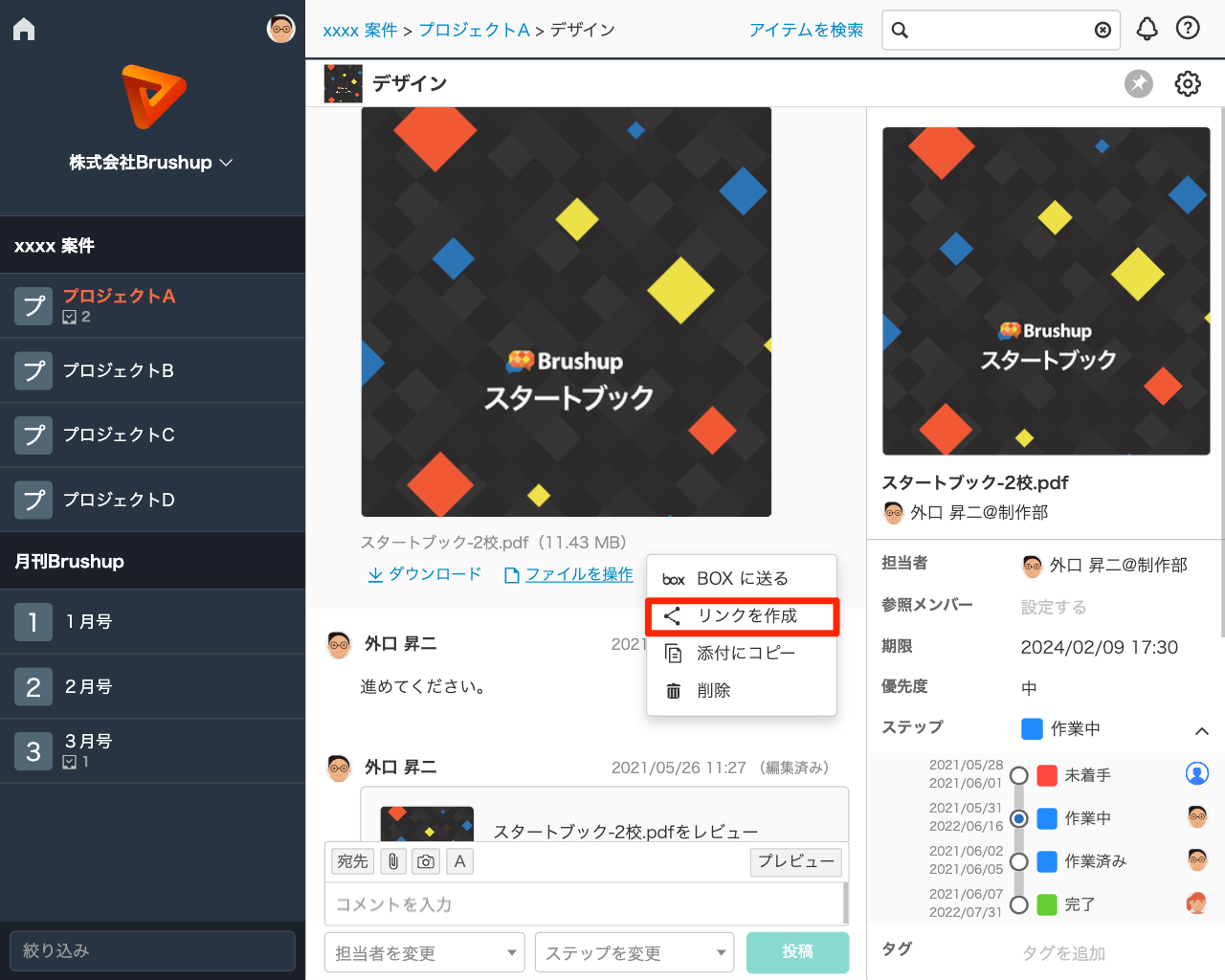Image resolution: width=1225 pixels, height=980 pixels.
Task: Click the xxxx 案件 breadcrumb link
Action: point(360,30)
